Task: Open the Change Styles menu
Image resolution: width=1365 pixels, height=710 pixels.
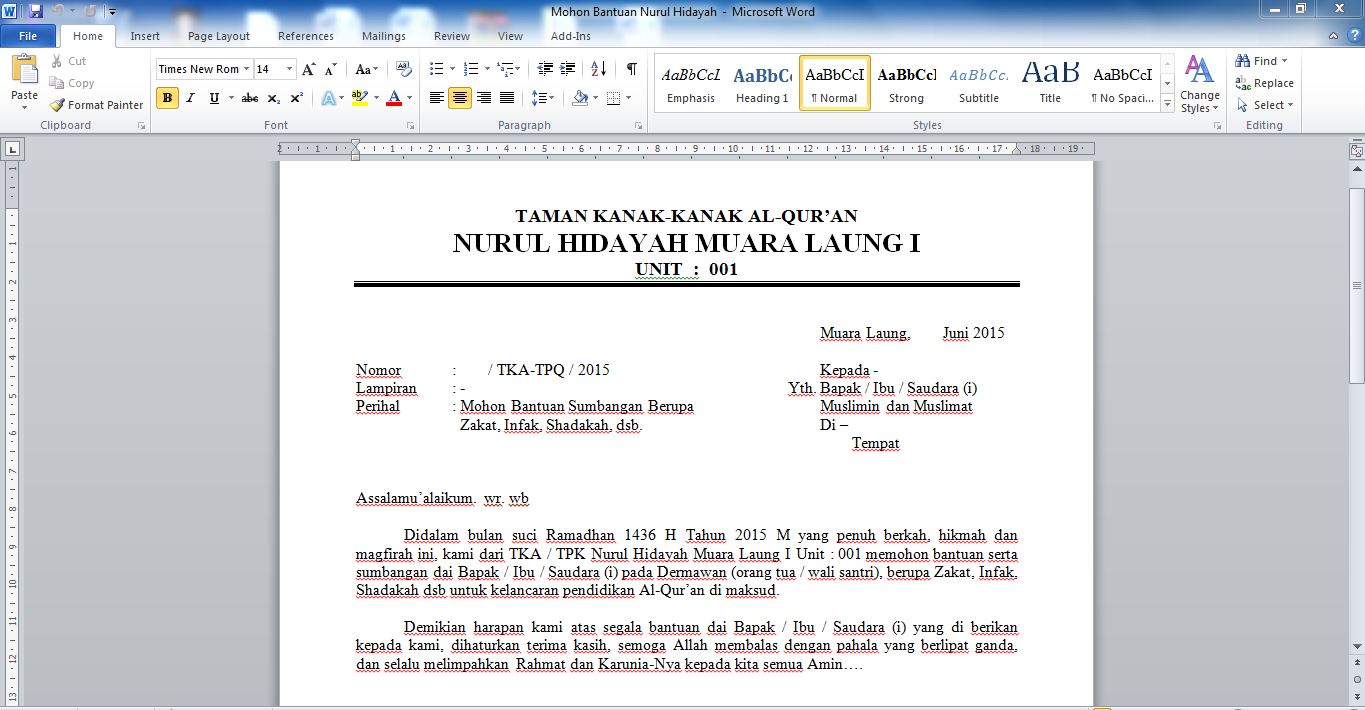Action: click(x=1199, y=84)
